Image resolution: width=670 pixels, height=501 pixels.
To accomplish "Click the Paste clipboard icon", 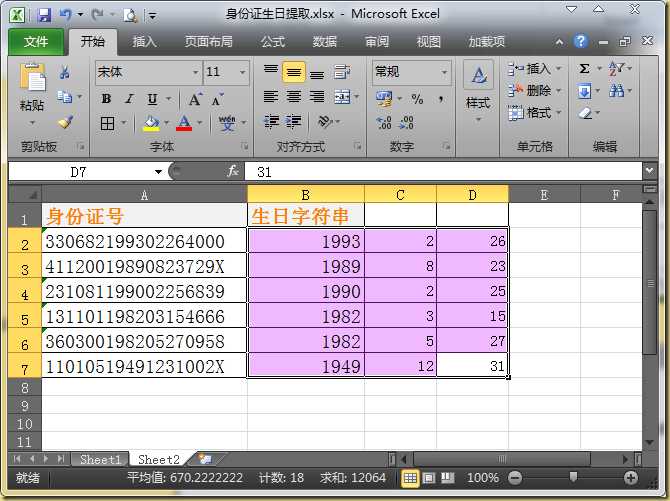I will pos(32,77).
